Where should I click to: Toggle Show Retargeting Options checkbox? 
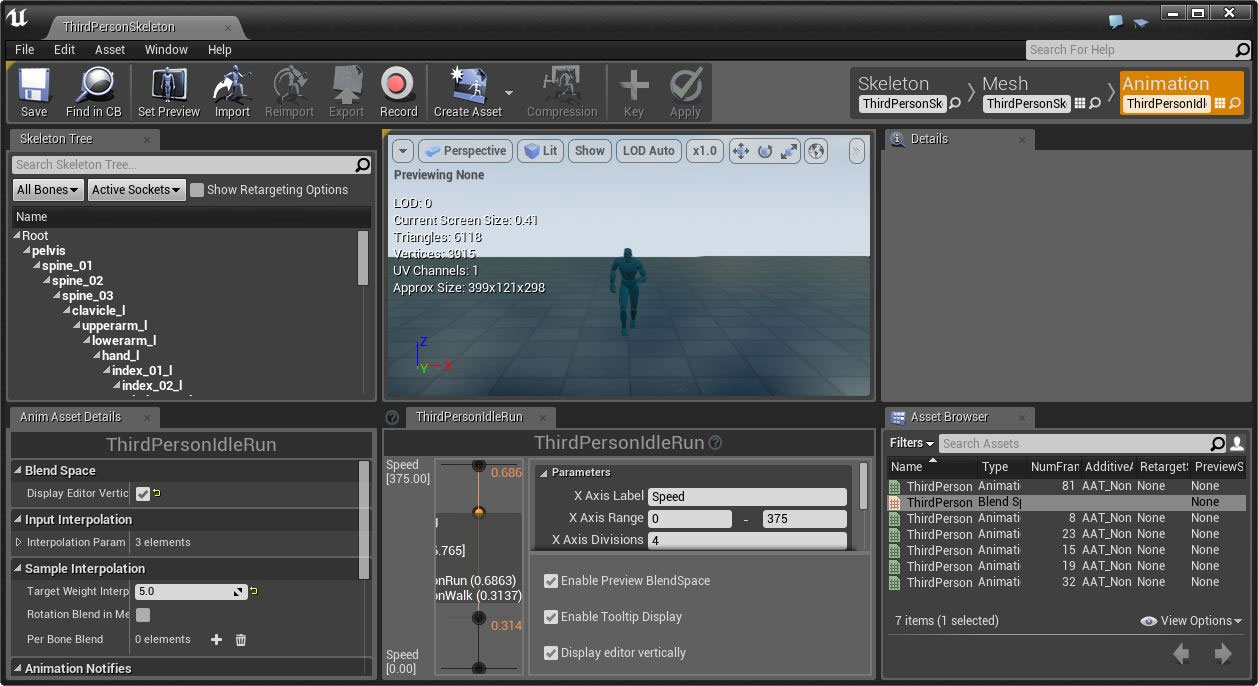197,190
